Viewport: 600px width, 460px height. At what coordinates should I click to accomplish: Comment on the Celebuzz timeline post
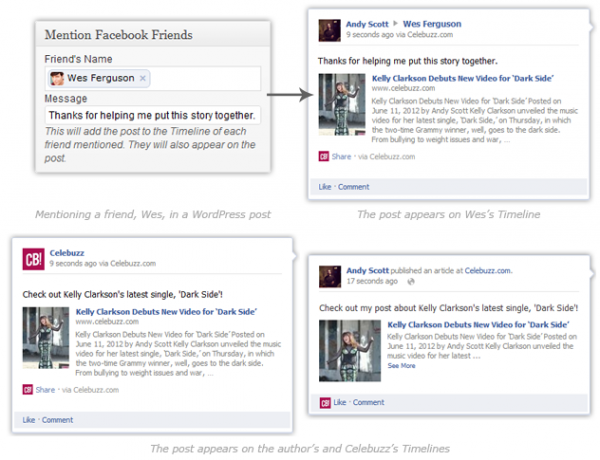click(x=57, y=420)
